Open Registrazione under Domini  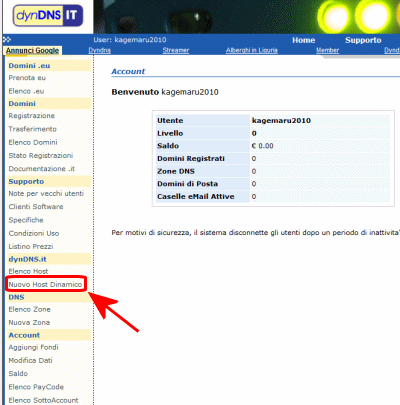[x=32, y=116]
